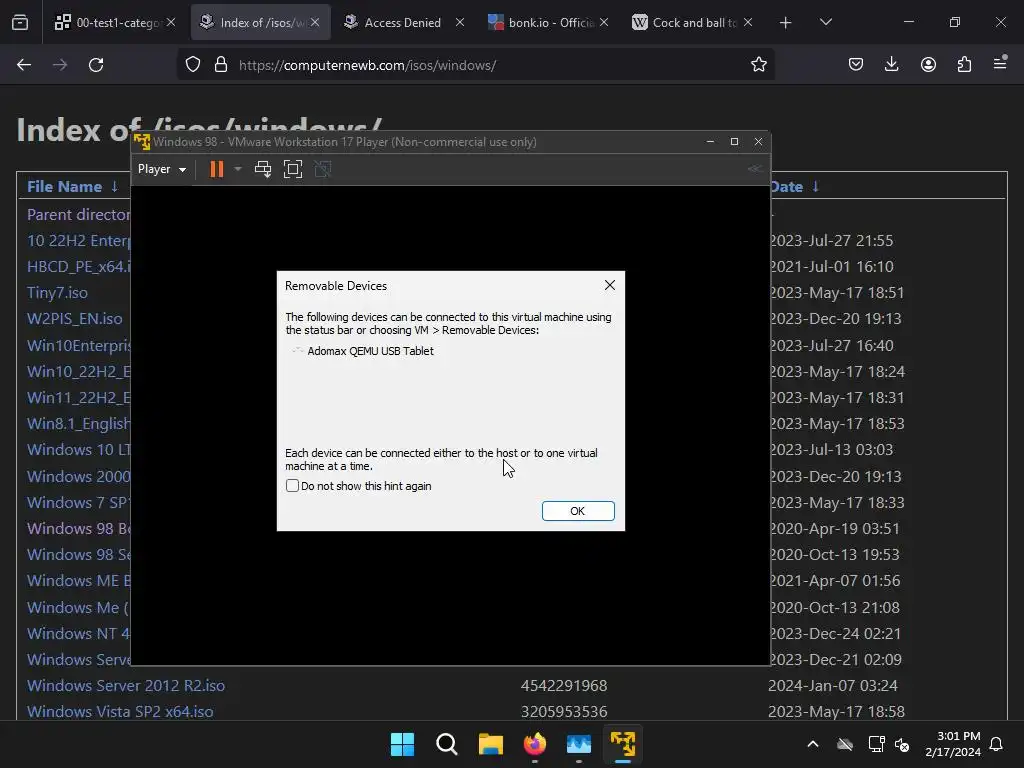Screen dimensions: 1024x768
Task: Open W2PIS_EN.iso link
Action: coord(74,319)
